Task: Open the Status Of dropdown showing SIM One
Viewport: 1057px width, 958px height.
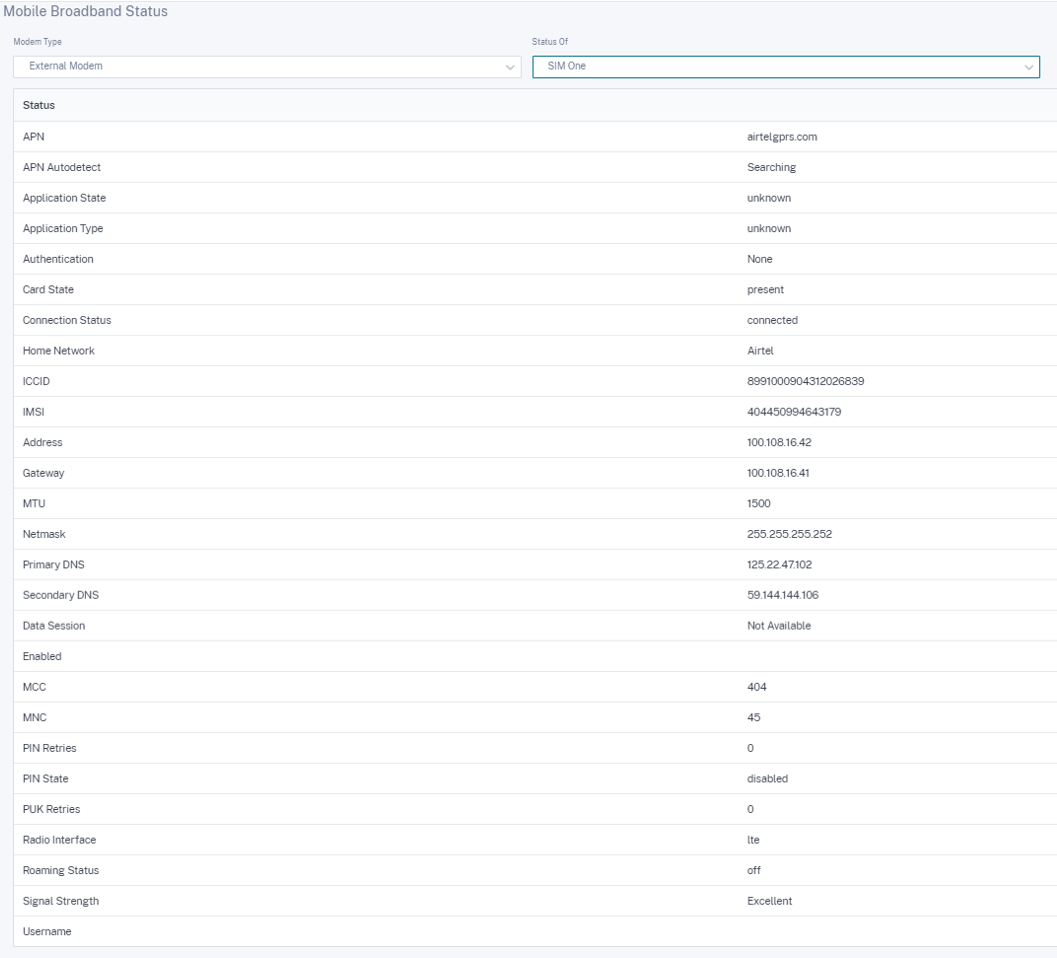Action: click(x=786, y=66)
